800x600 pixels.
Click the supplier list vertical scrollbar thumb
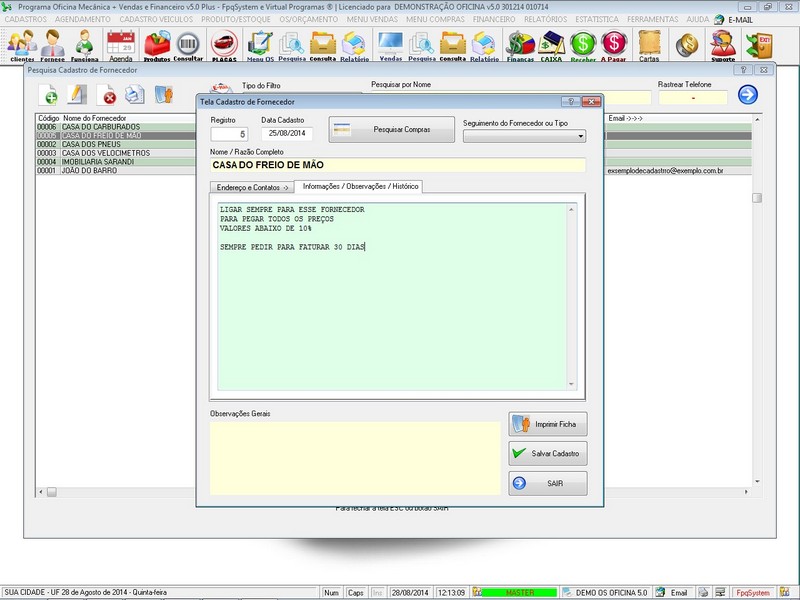point(757,198)
